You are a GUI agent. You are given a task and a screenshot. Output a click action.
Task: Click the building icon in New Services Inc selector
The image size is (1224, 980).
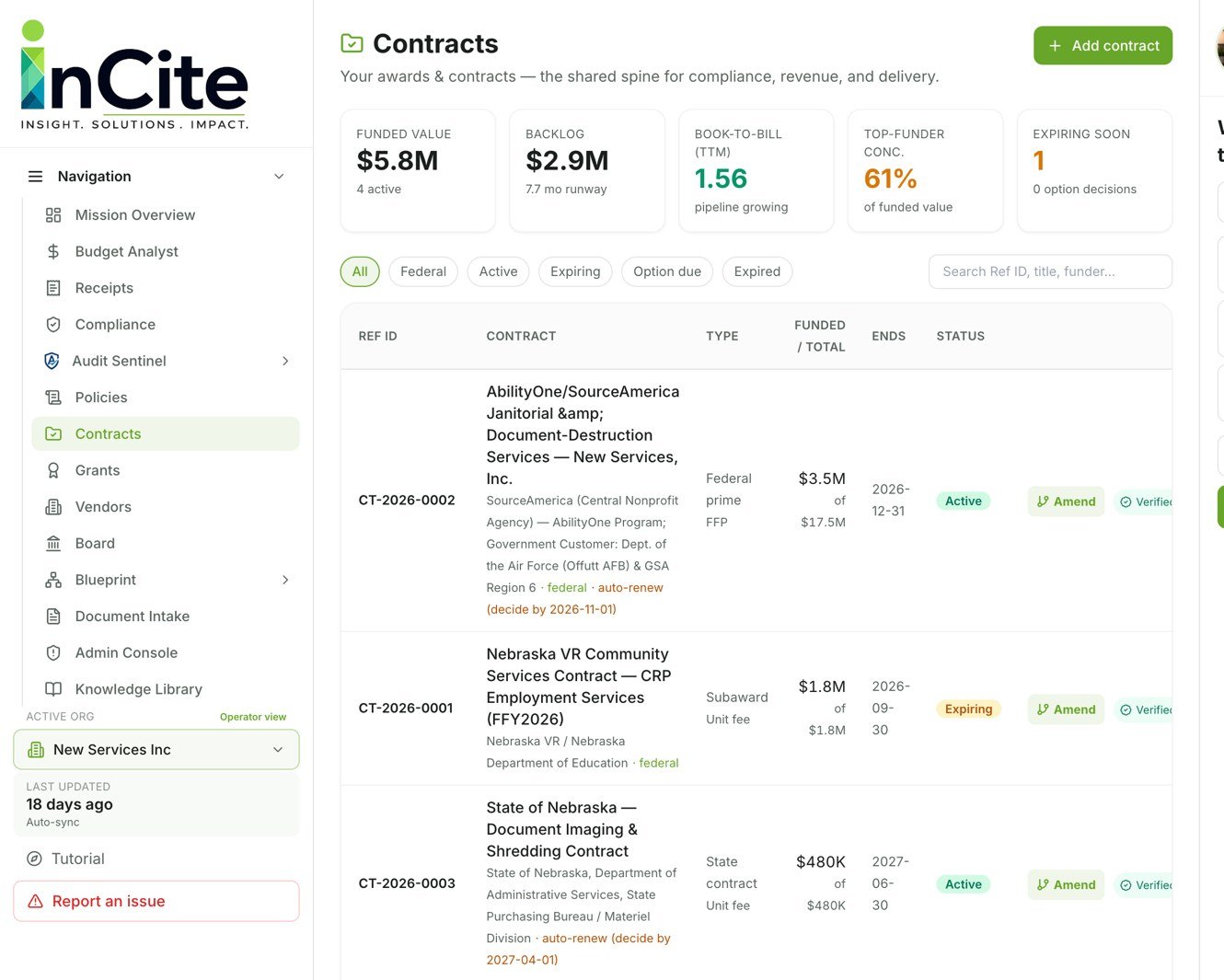pyautogui.click(x=36, y=750)
